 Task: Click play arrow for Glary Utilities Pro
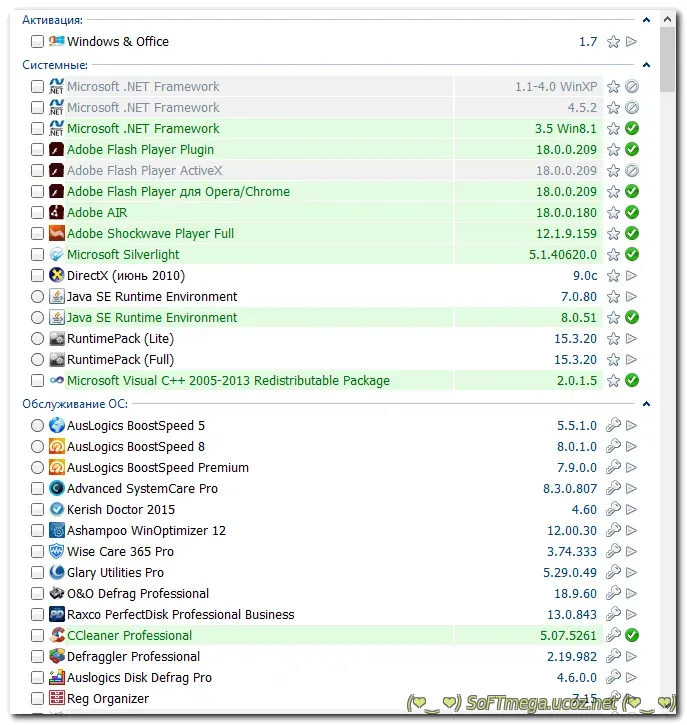[x=631, y=573]
